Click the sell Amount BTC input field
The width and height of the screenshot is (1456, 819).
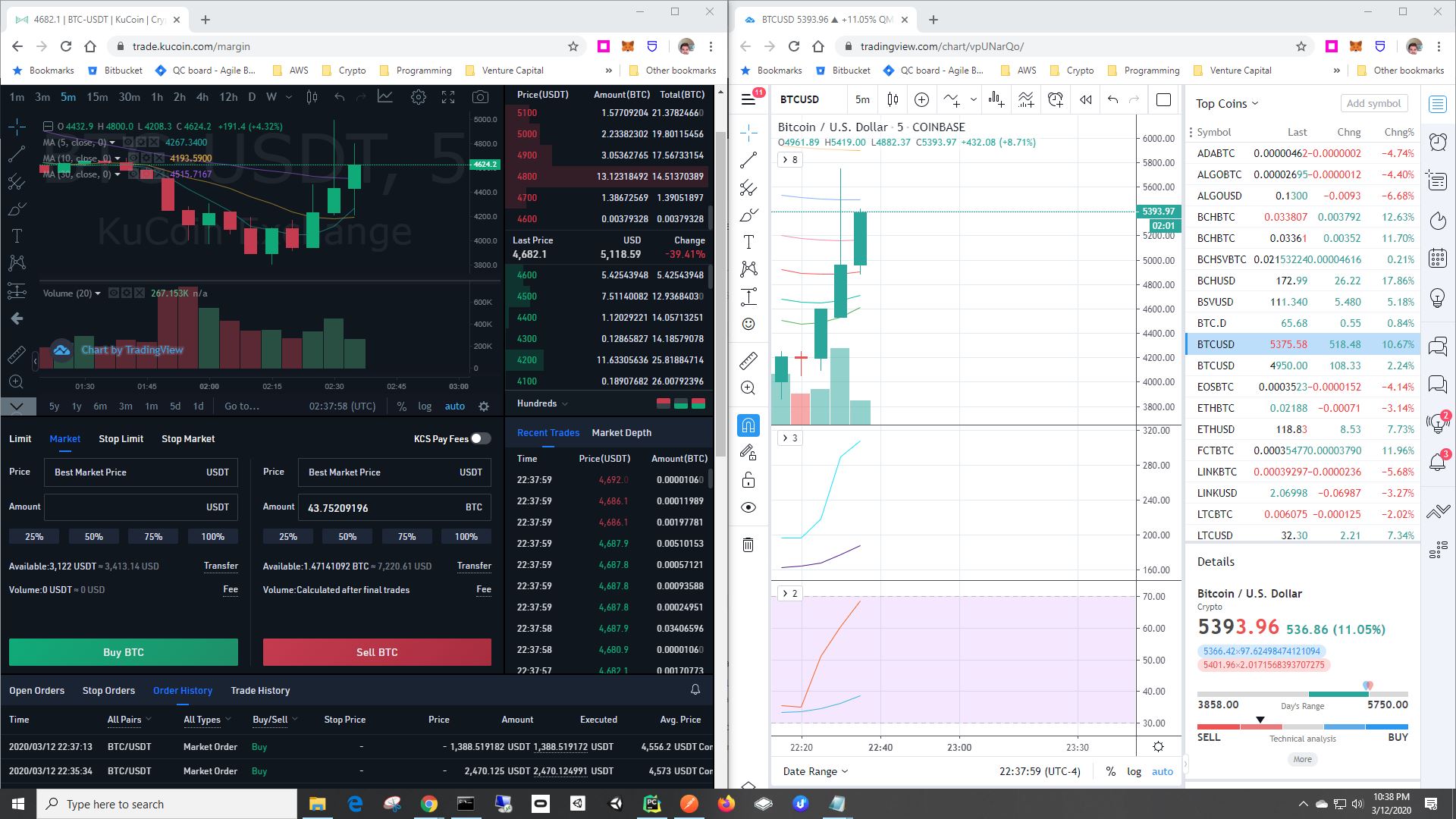[x=394, y=507]
